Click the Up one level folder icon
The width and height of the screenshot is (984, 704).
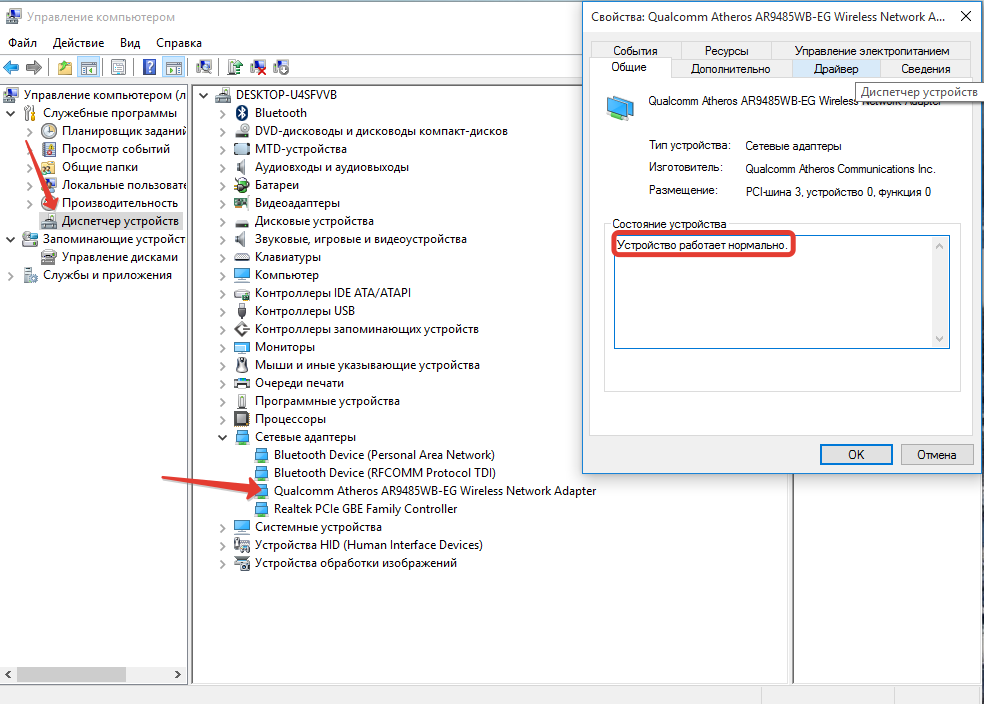(65, 68)
